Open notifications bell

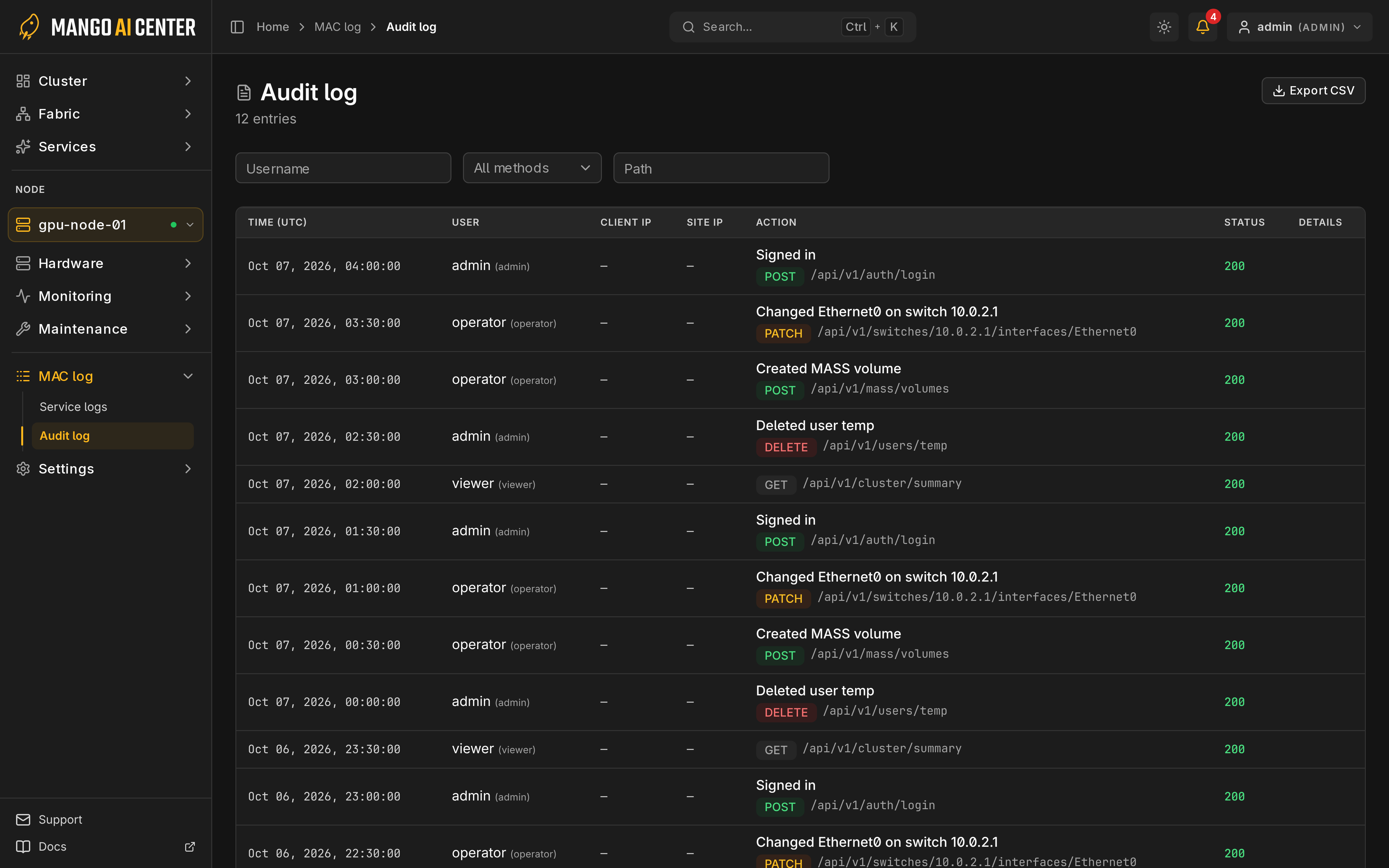click(1203, 27)
